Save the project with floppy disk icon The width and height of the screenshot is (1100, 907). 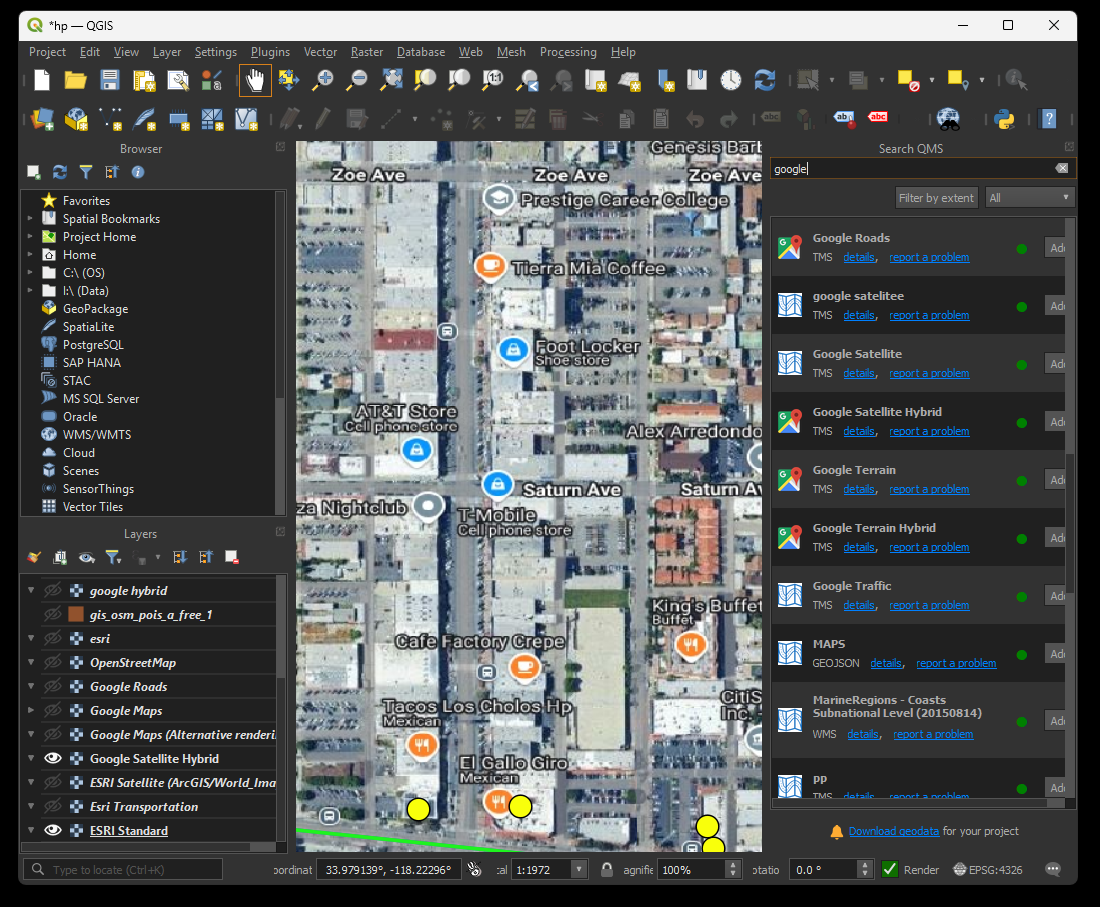click(x=110, y=80)
